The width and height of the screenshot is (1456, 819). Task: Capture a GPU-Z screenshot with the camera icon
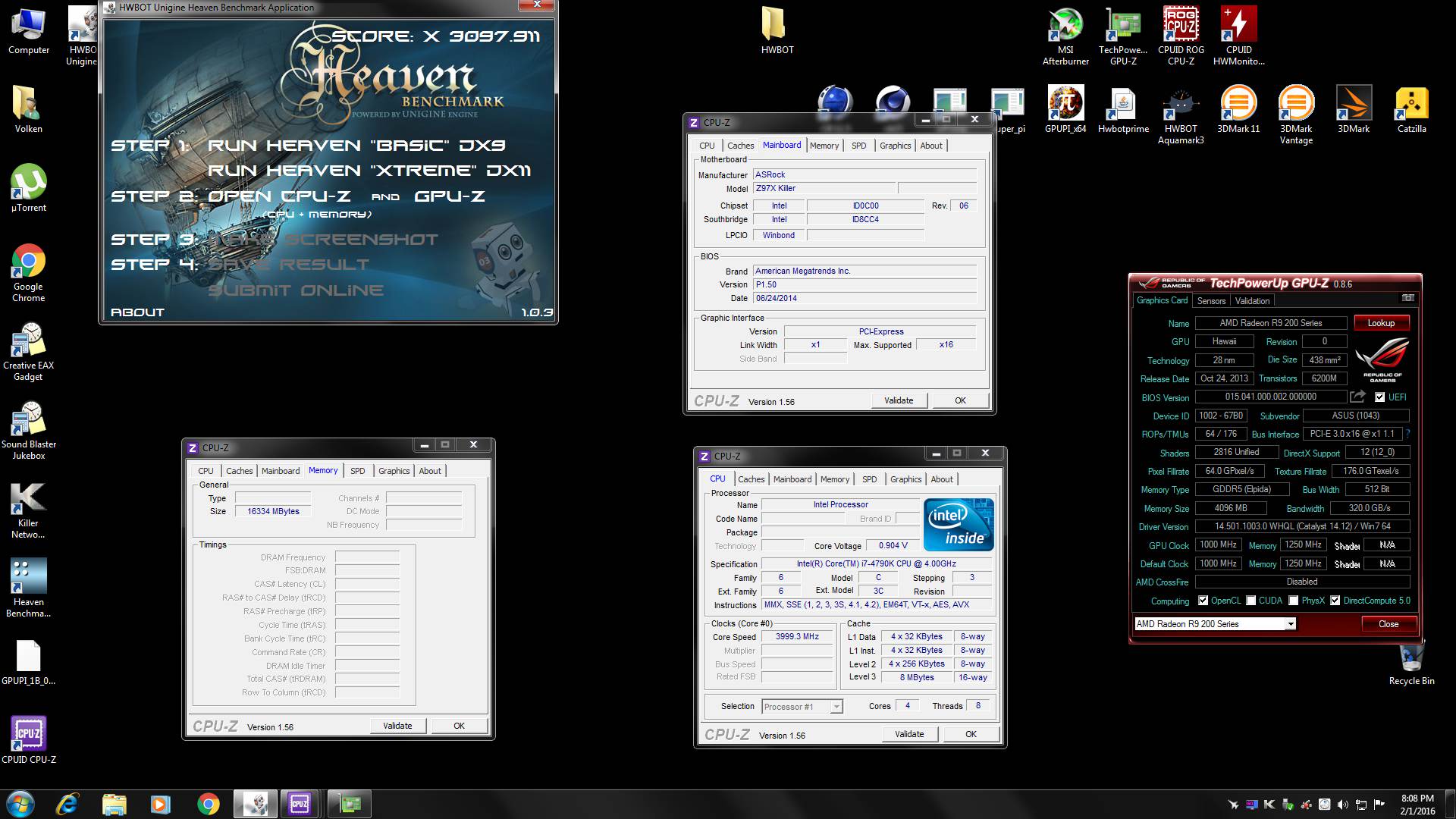[1407, 298]
